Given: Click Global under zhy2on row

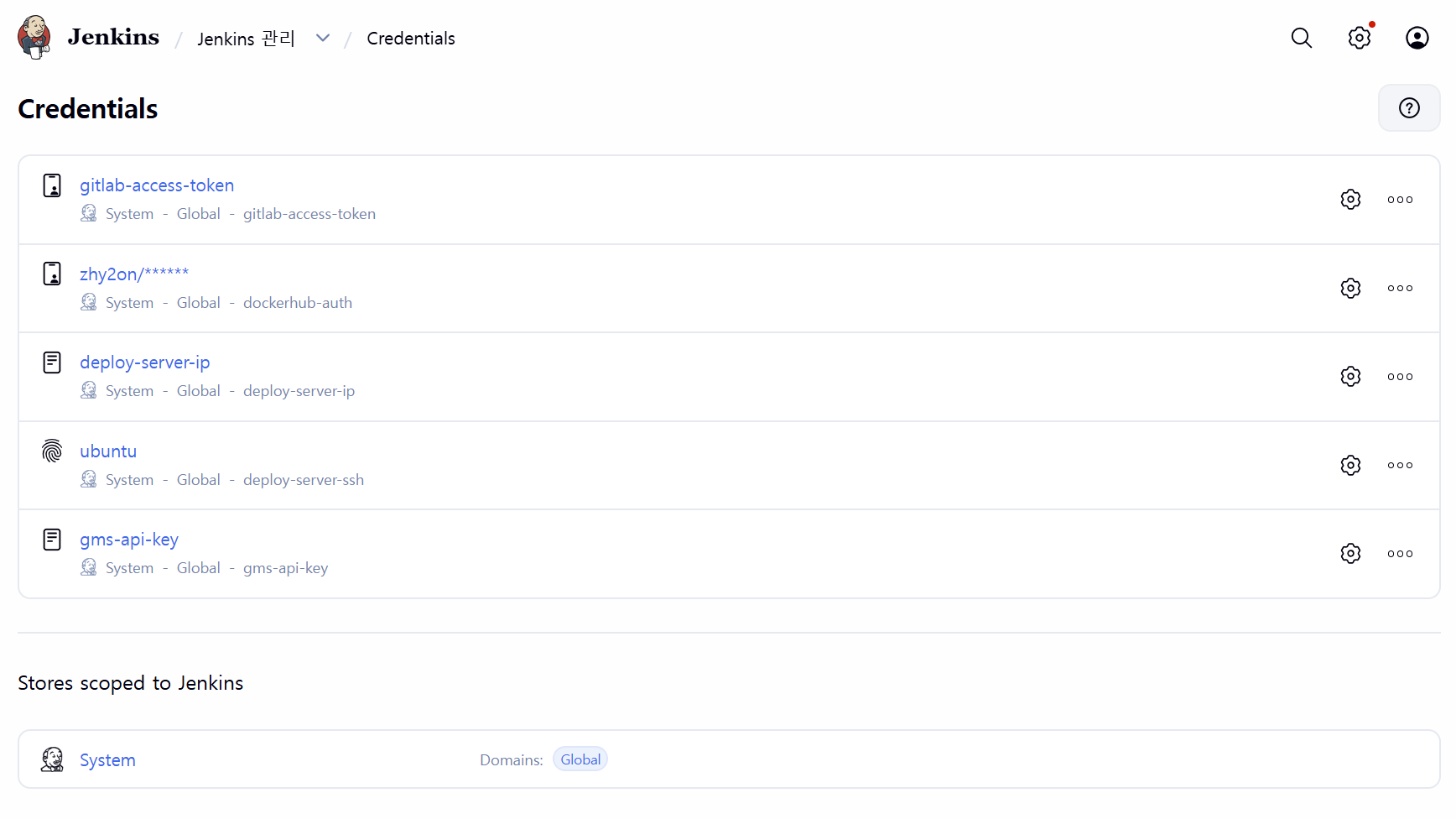Looking at the screenshot, I should click(x=199, y=303).
